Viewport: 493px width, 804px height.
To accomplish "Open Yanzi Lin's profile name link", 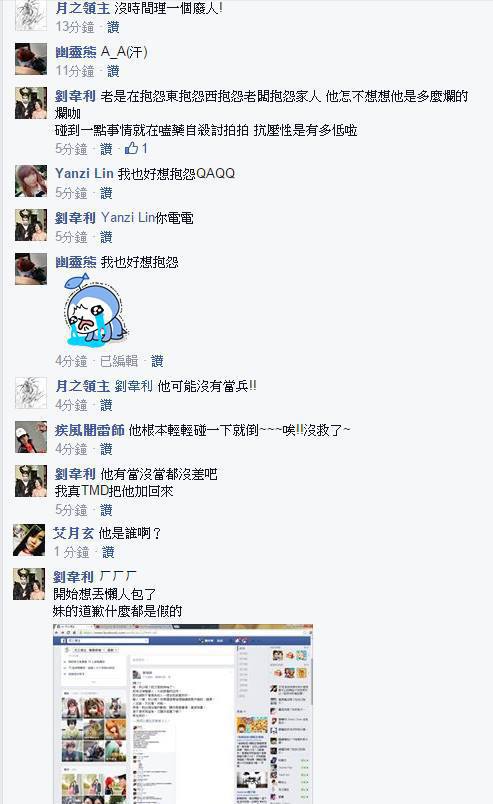I will pyautogui.click(x=84, y=173).
